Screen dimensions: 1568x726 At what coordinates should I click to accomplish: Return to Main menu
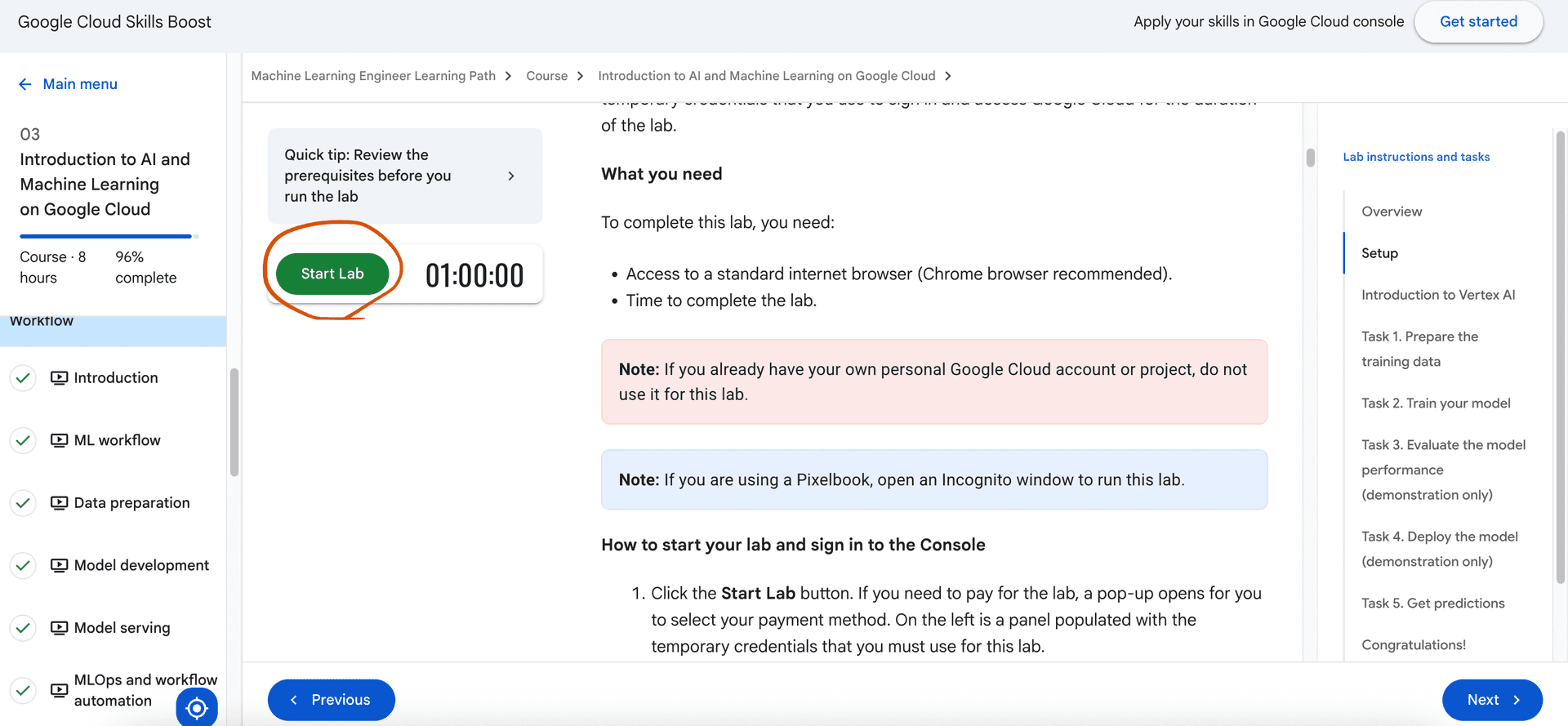80,84
